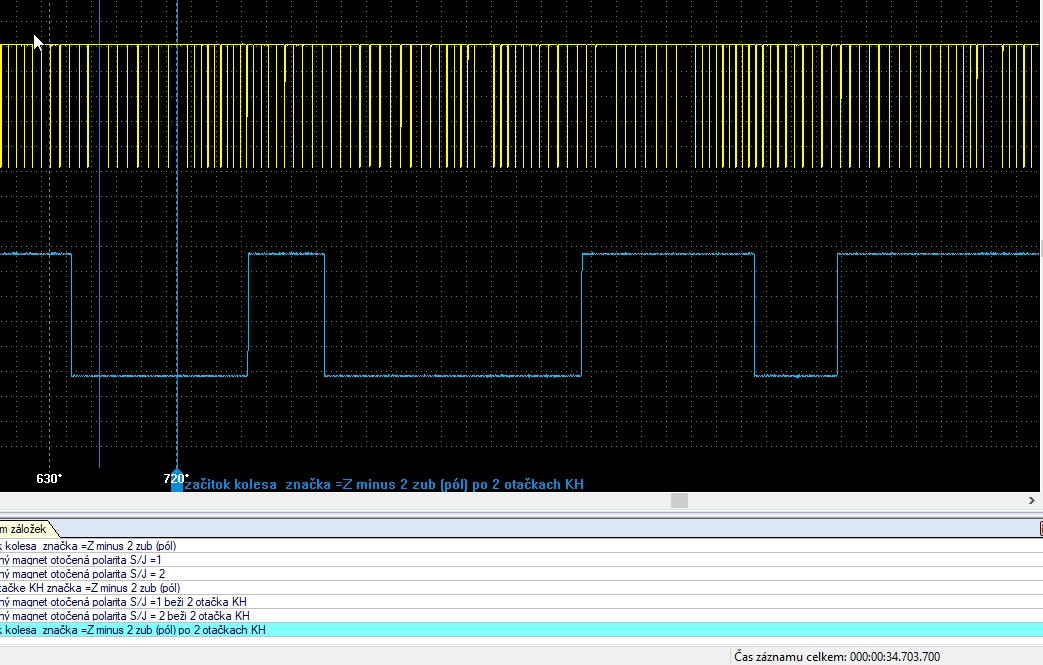The height and width of the screenshot is (665, 1043).
Task: Click the 630° angle label
Action: (x=49, y=479)
